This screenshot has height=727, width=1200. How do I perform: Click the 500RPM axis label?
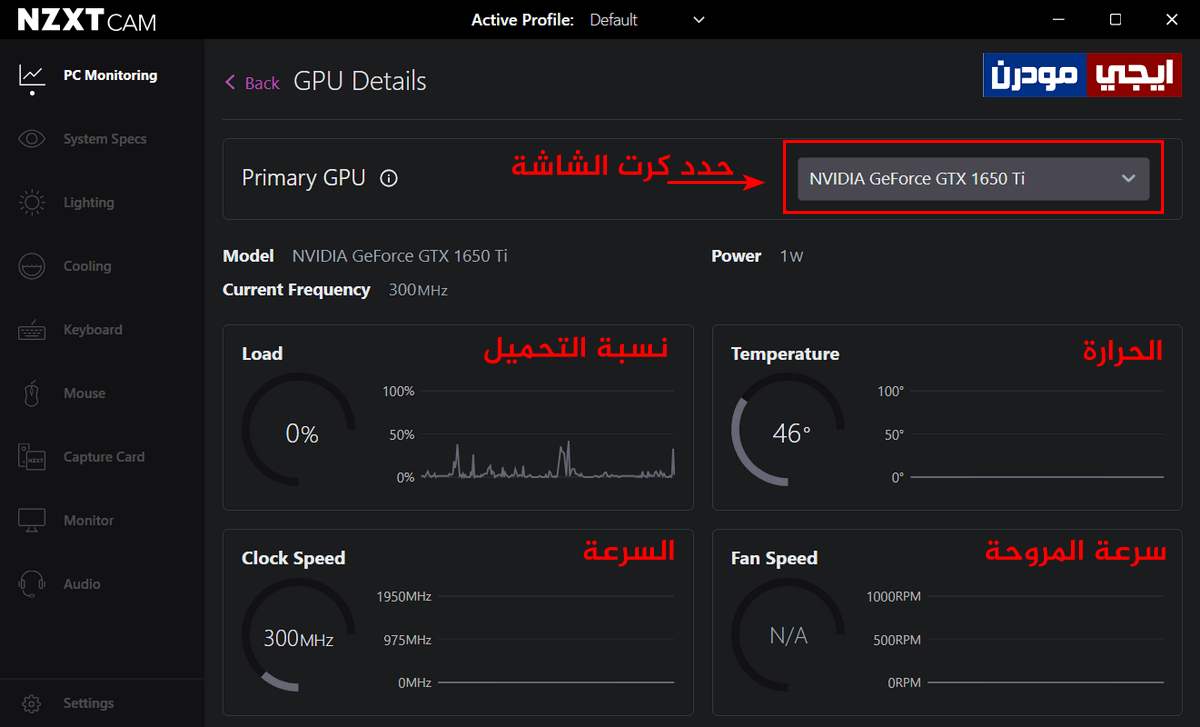tap(897, 640)
